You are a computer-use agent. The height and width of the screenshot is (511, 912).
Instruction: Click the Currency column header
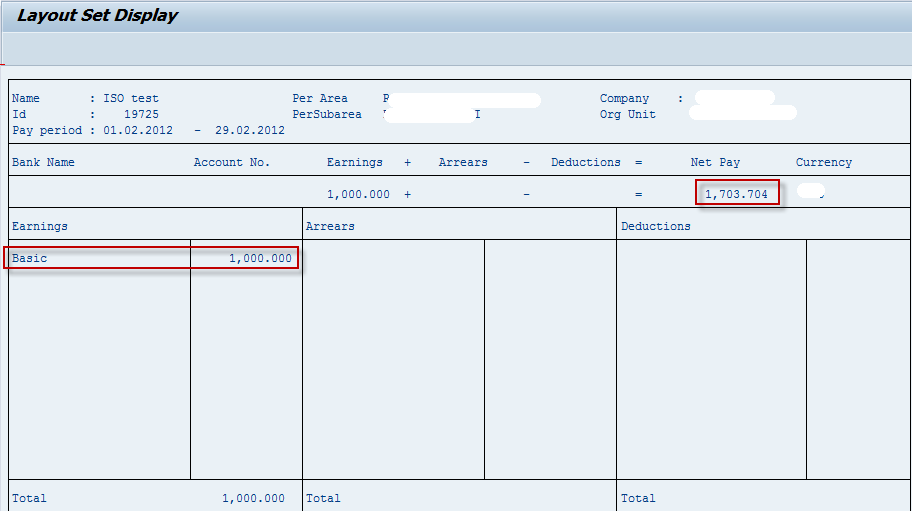[x=824, y=162]
